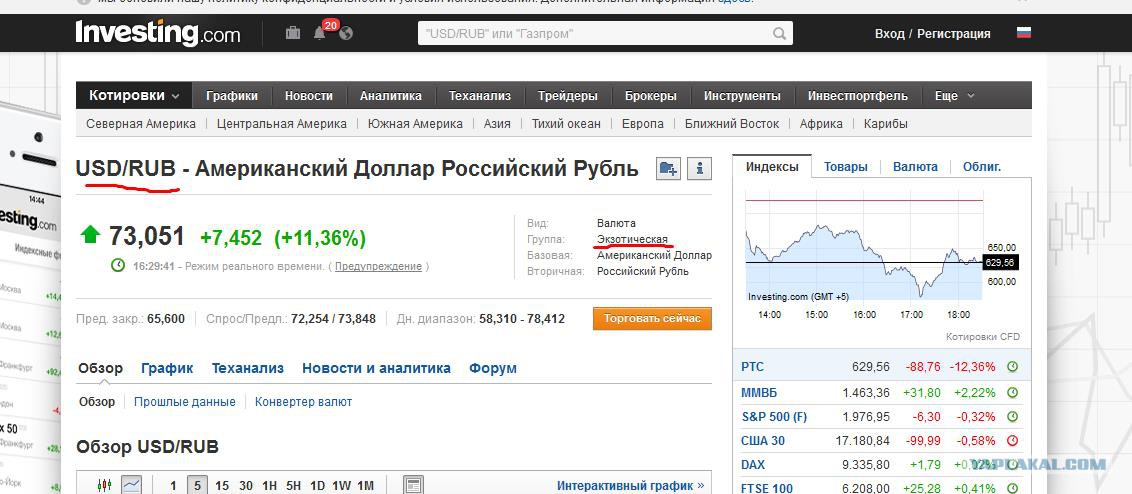The height and width of the screenshot is (494, 1132).
Task: Open the Графики menu
Action: [x=232, y=95]
